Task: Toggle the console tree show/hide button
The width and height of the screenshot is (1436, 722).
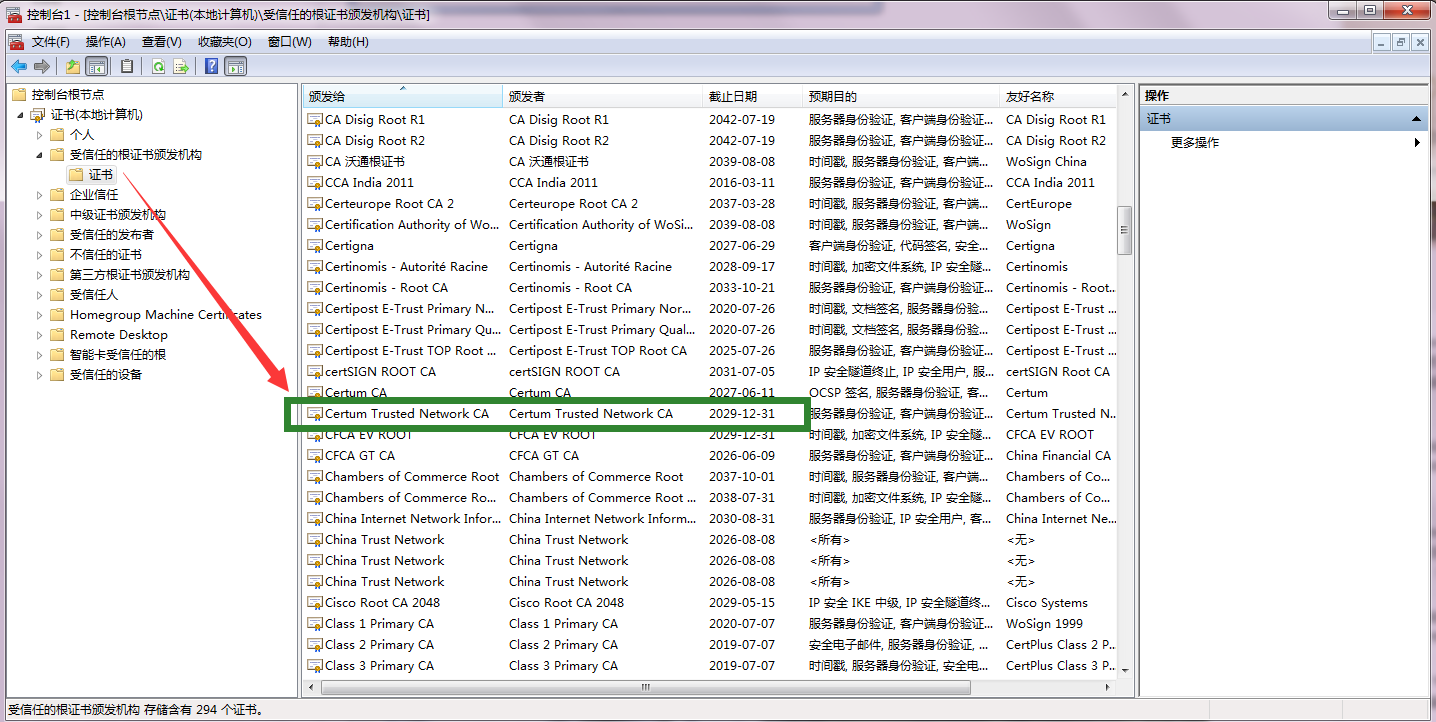Action: tap(97, 67)
